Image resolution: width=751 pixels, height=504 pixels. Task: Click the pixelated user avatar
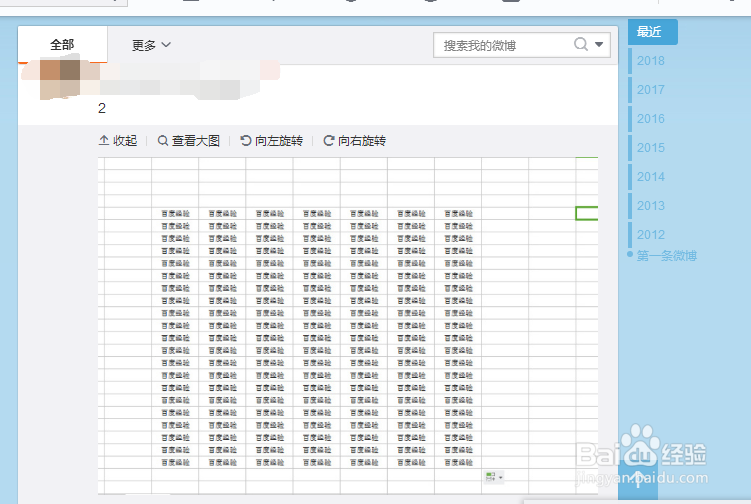click(x=60, y=80)
